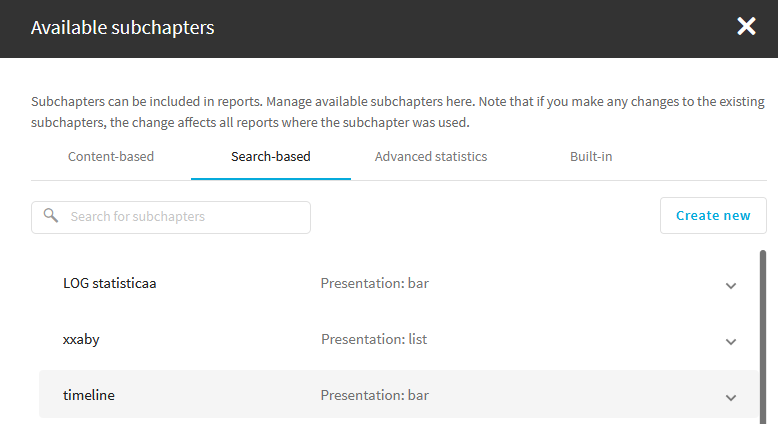Viewport: 778px width, 424px height.
Task: Click Presentation: list on xxaby row
Action: pos(374,339)
